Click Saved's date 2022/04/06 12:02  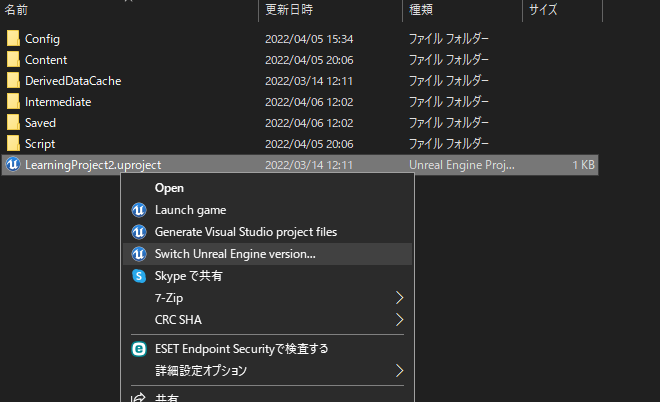click(x=309, y=123)
